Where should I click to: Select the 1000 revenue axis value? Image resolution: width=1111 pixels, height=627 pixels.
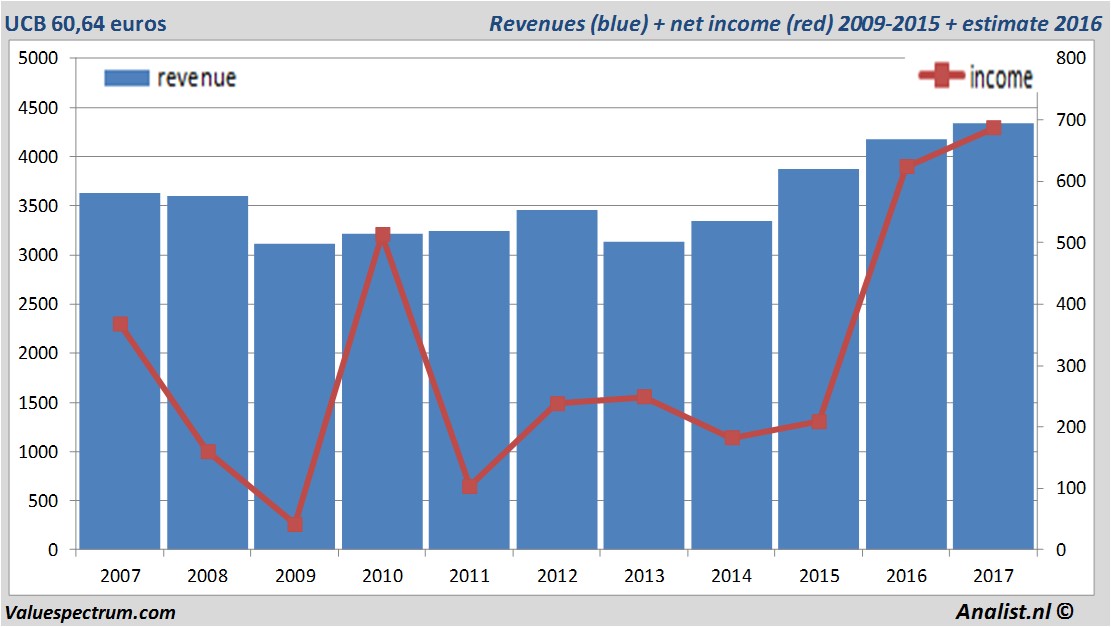(x=38, y=451)
